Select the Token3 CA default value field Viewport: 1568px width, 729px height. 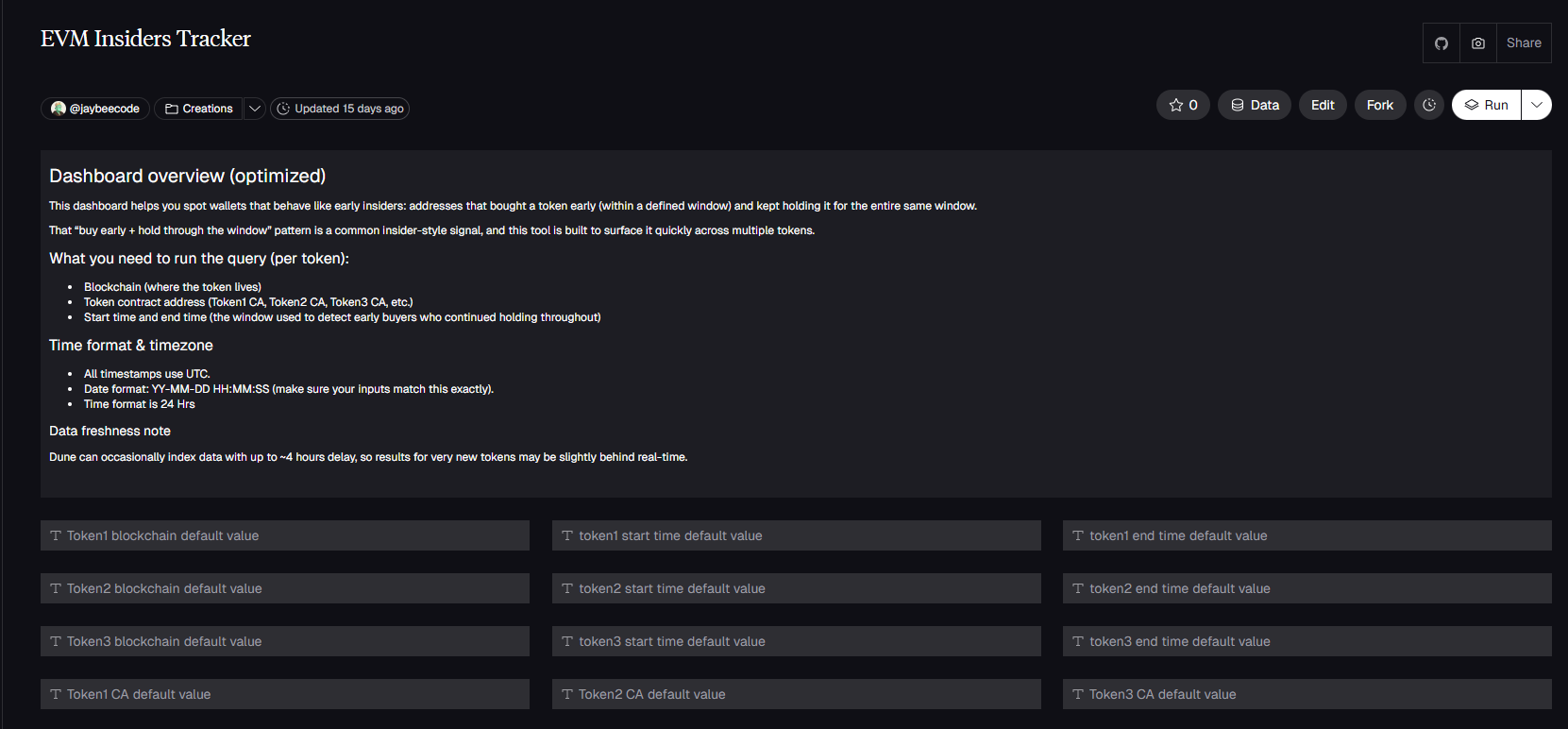[x=1307, y=694]
